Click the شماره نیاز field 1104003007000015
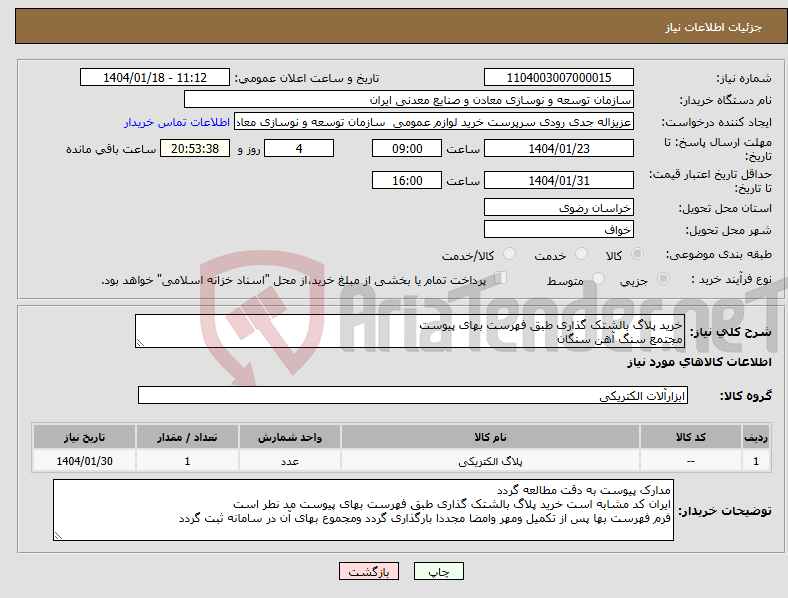 click(x=558, y=77)
